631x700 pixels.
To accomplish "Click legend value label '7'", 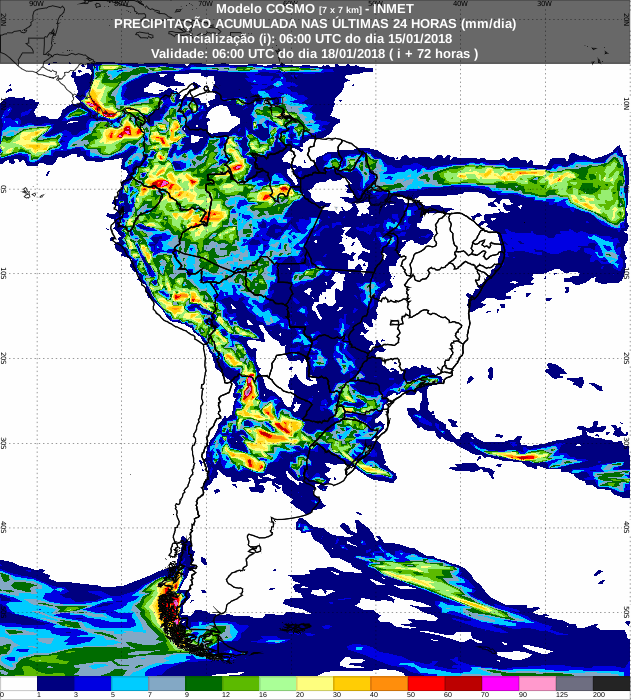I will 150,695.
